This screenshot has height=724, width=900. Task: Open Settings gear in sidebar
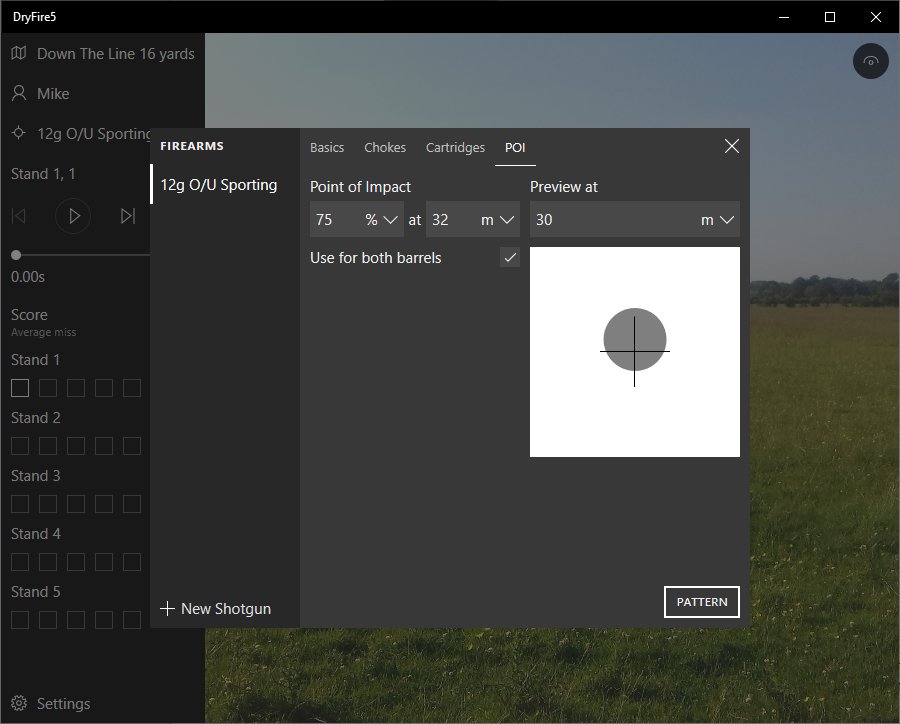pyautogui.click(x=19, y=704)
